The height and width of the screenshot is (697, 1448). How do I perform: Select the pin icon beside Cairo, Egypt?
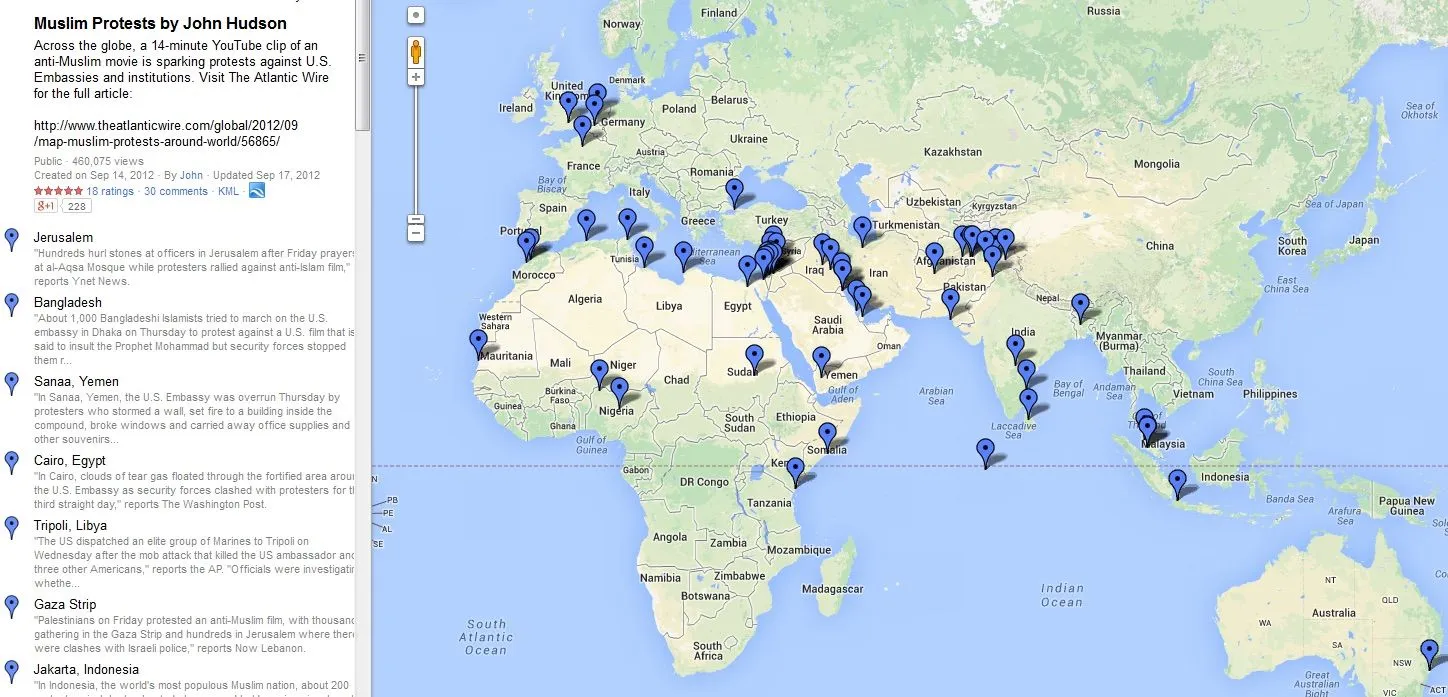[12, 463]
